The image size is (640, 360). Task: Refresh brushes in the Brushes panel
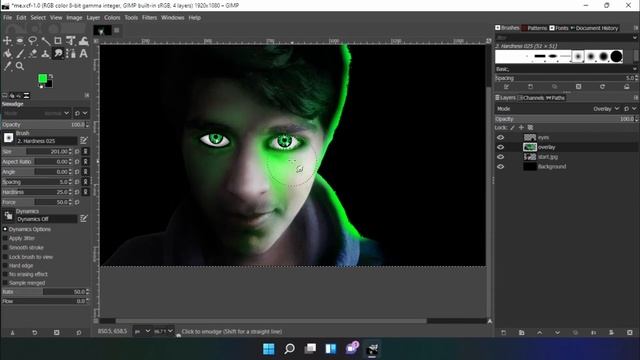click(x=602, y=87)
